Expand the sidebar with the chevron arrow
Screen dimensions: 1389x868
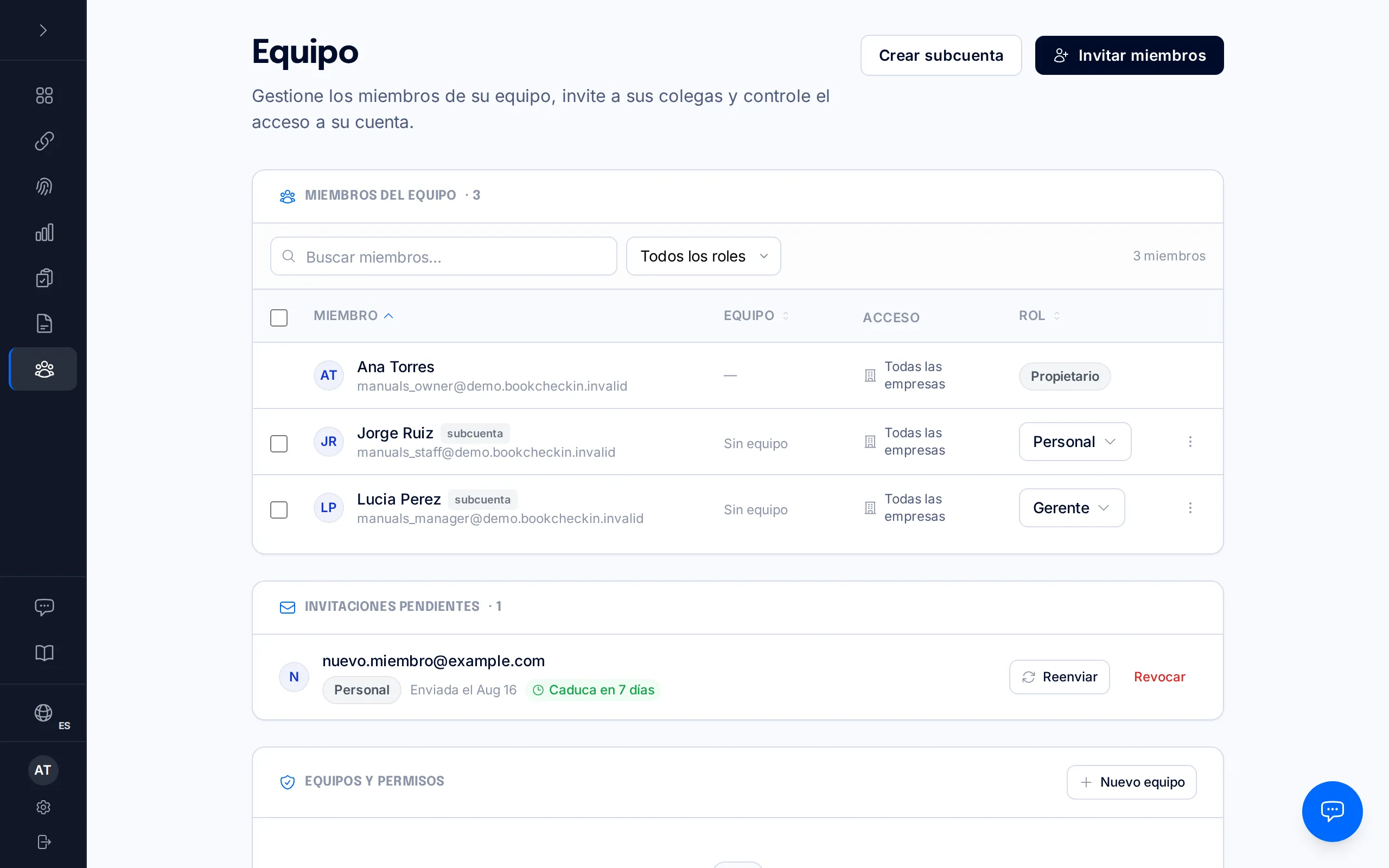(x=43, y=30)
